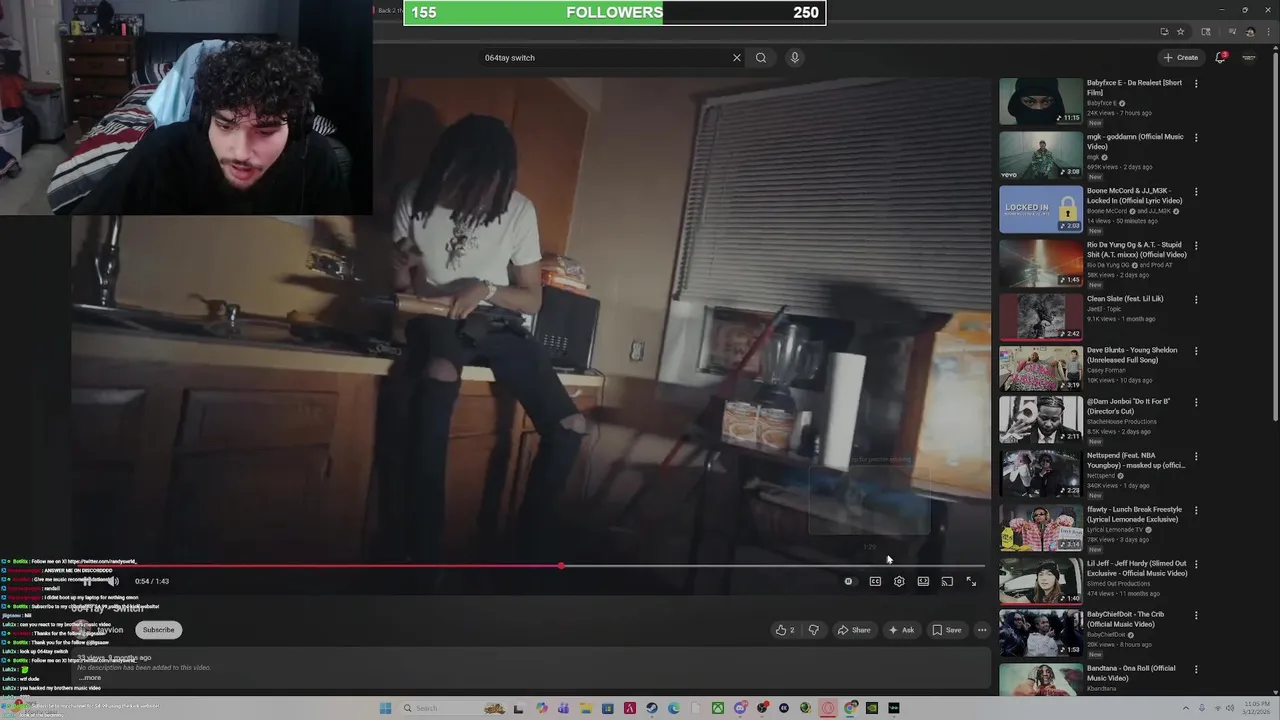Switch to theater mode

pyautogui.click(x=923, y=581)
